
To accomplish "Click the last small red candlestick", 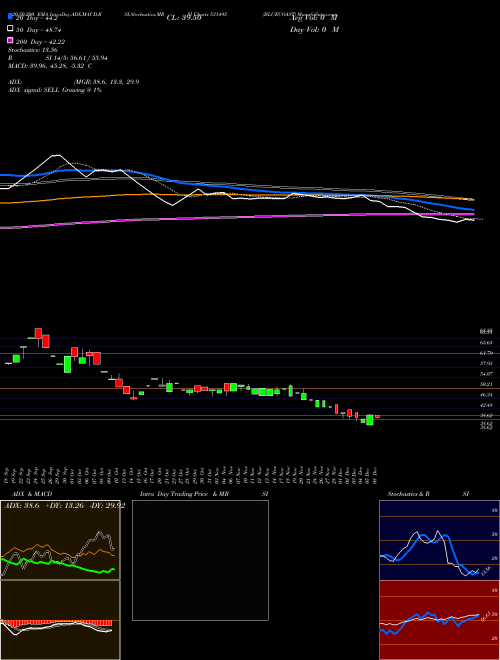I will (x=378, y=417).
